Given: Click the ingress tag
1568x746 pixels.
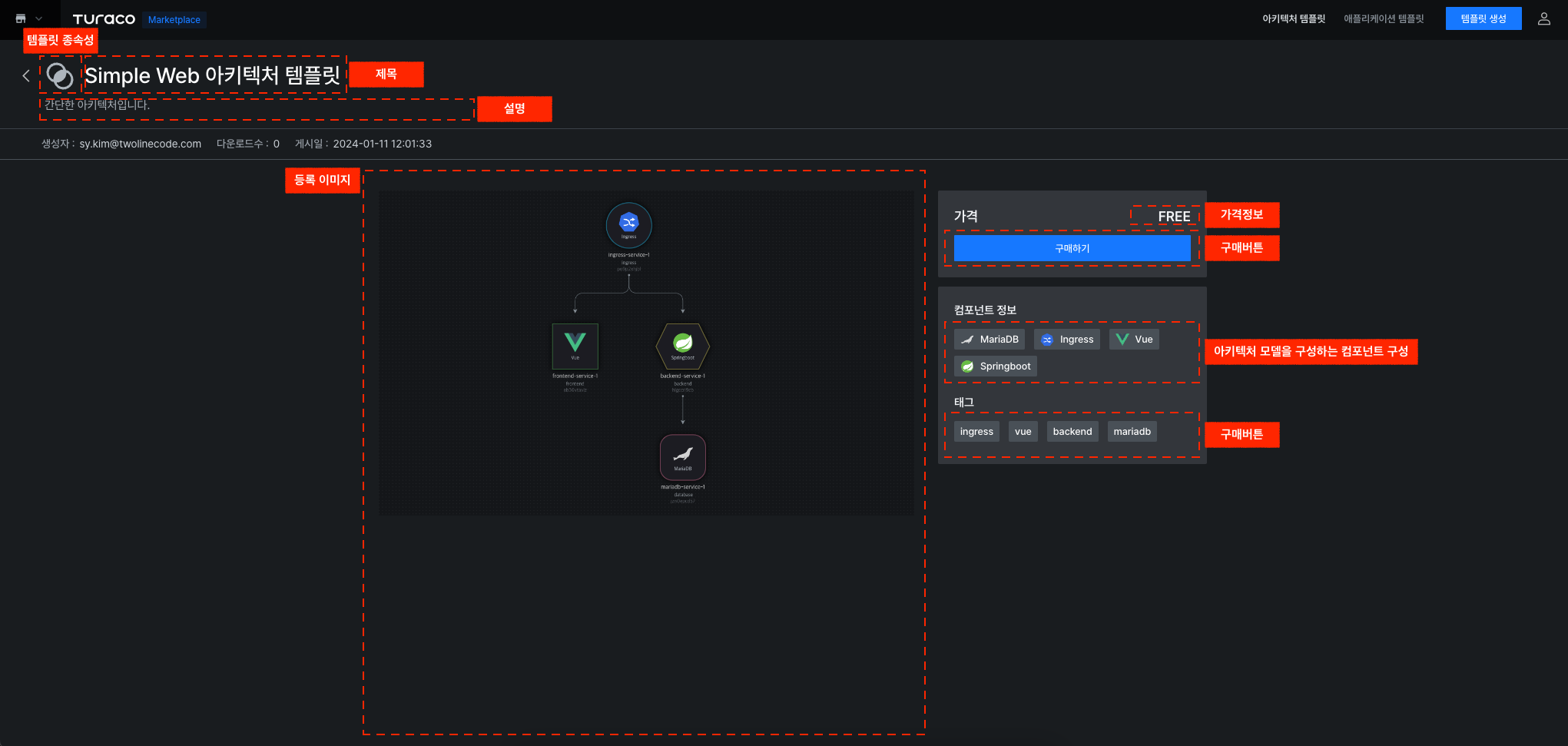Looking at the screenshot, I should coord(976,432).
